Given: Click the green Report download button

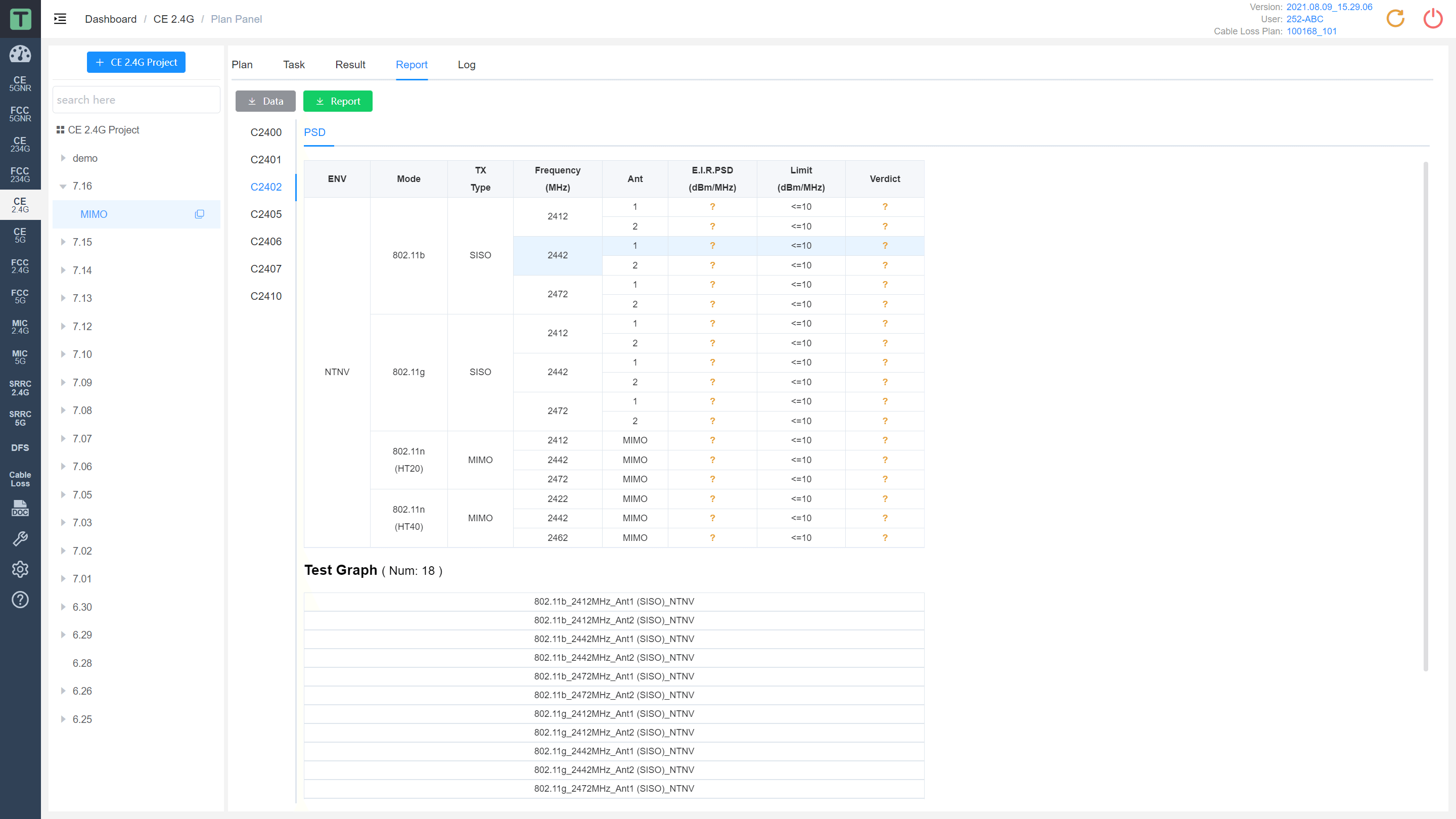Looking at the screenshot, I should (x=338, y=101).
